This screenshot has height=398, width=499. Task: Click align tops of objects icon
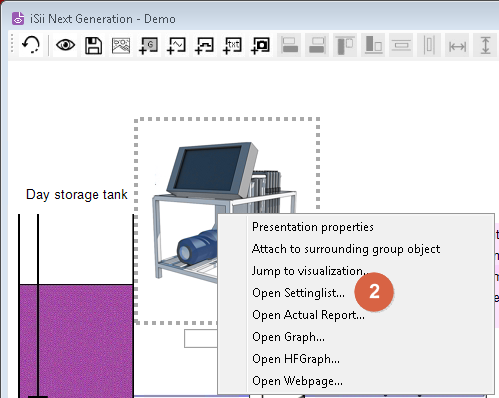345,45
